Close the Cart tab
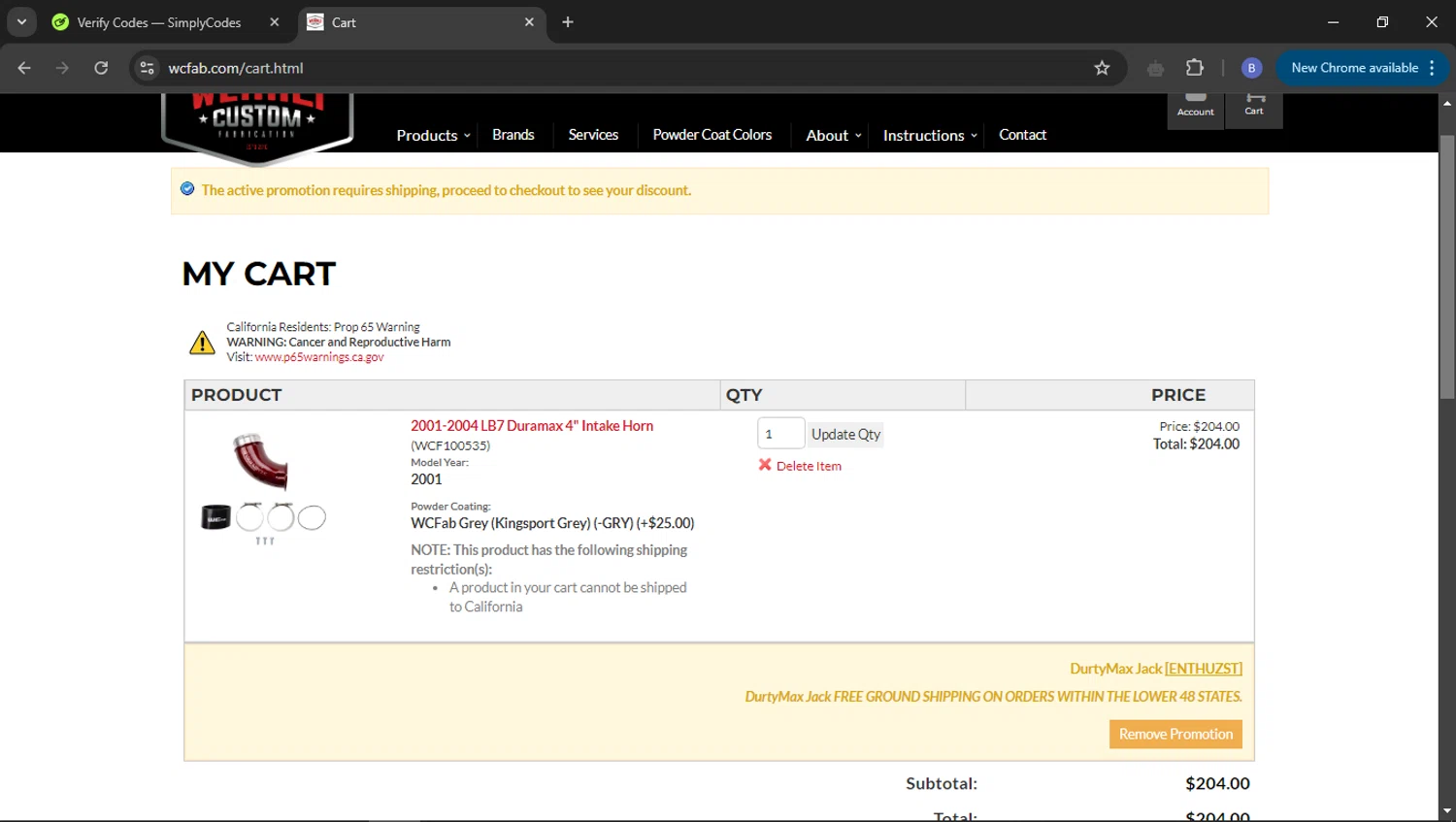This screenshot has width=1456, height=822. pyautogui.click(x=529, y=21)
